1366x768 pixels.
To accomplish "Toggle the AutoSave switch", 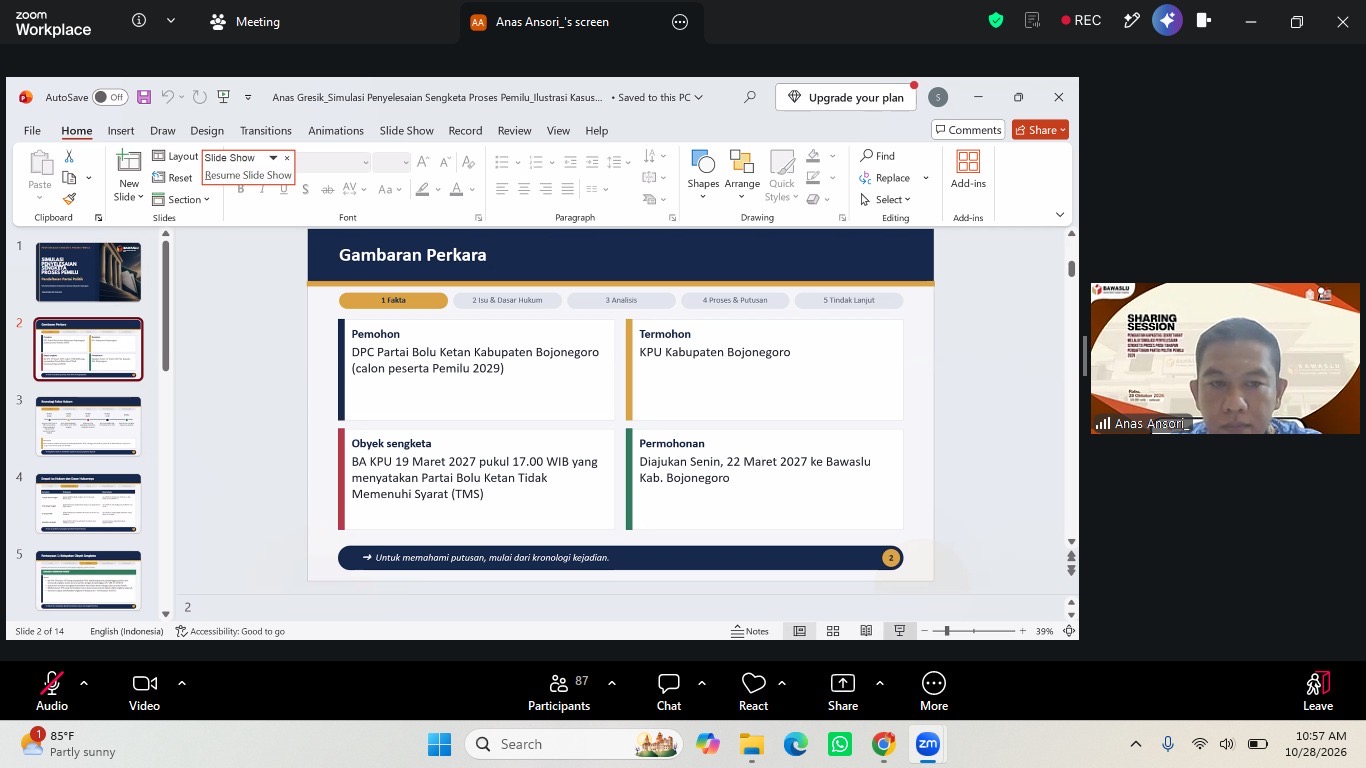I will [110, 97].
